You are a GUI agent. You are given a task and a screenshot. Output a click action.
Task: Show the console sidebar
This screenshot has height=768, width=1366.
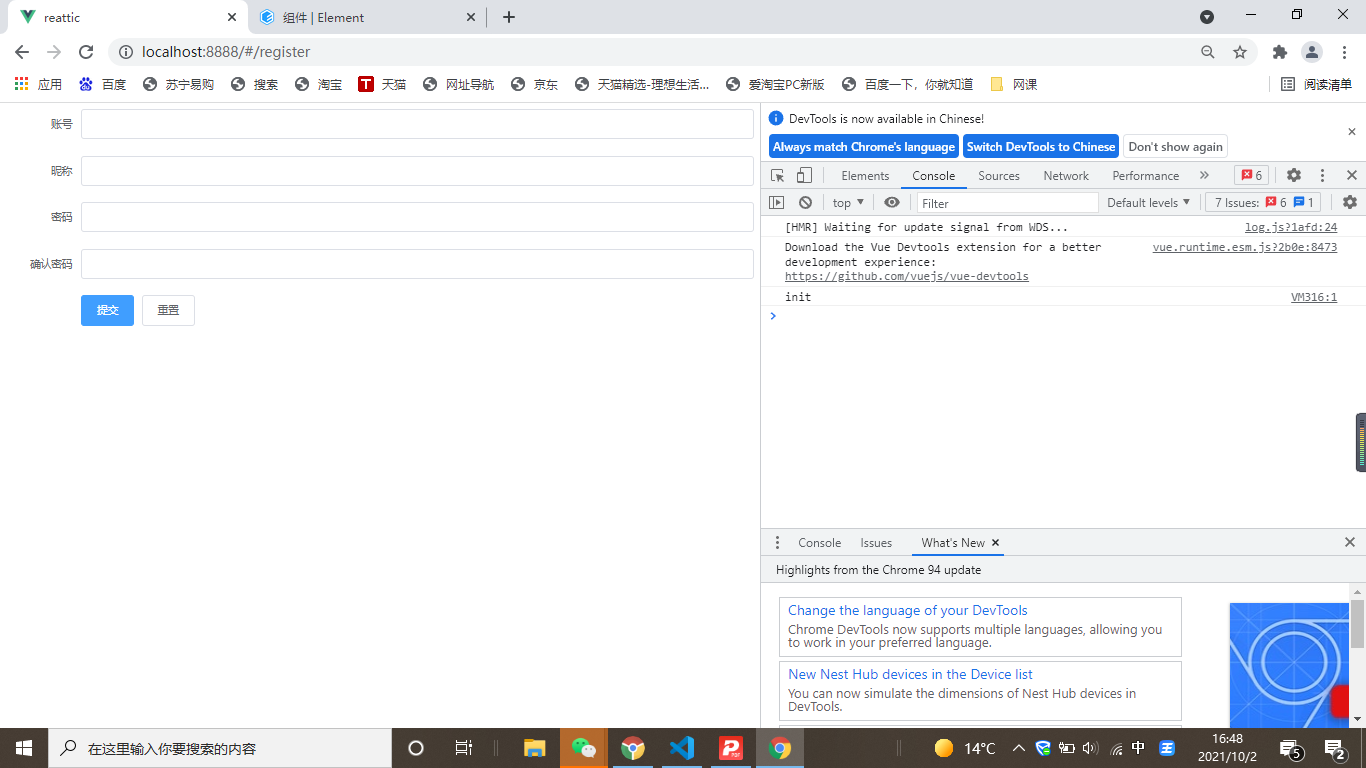point(776,202)
